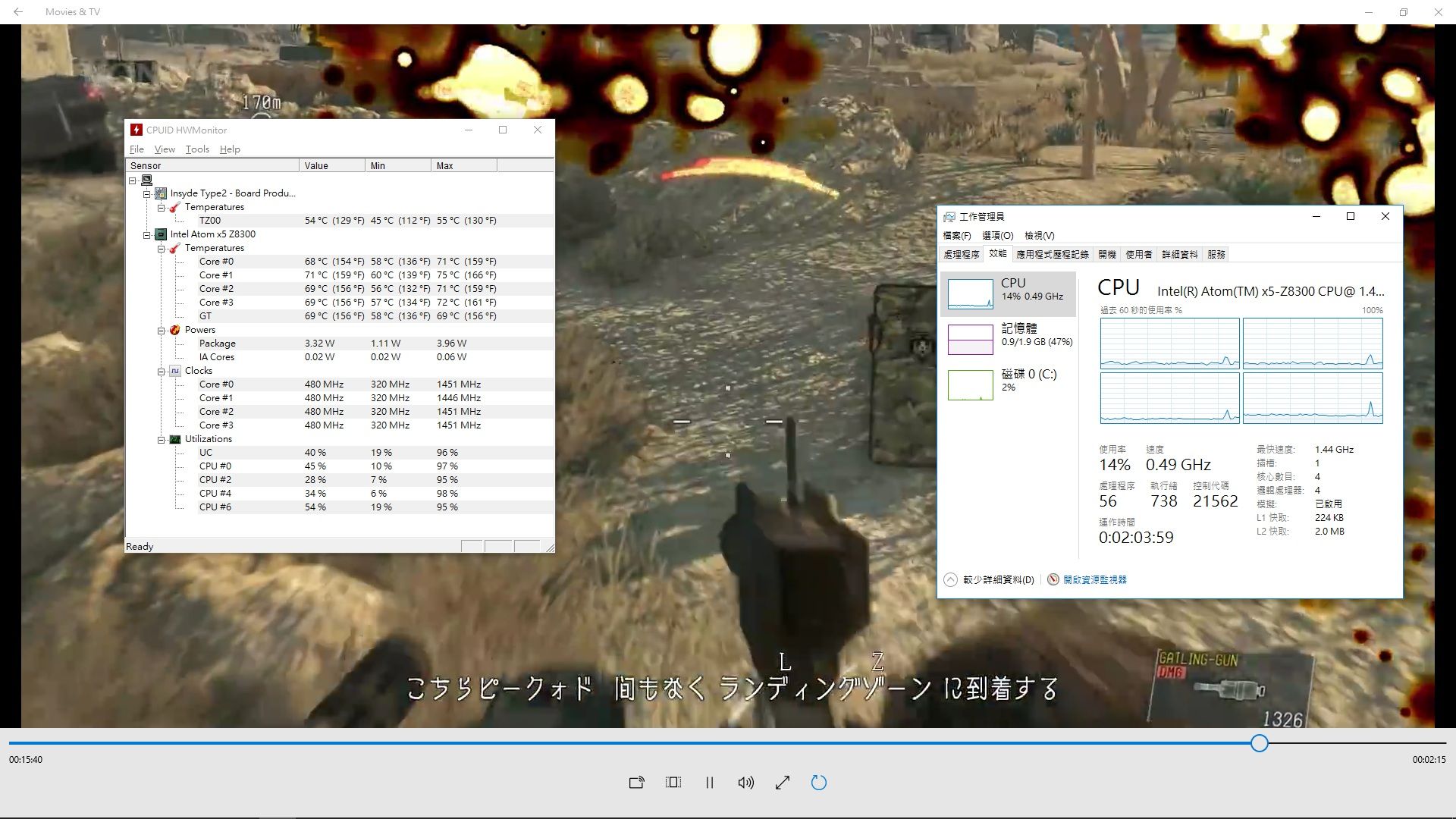The width and height of the screenshot is (1456, 819).
Task: Click the Task Manager title bar icon
Action: 949,217
